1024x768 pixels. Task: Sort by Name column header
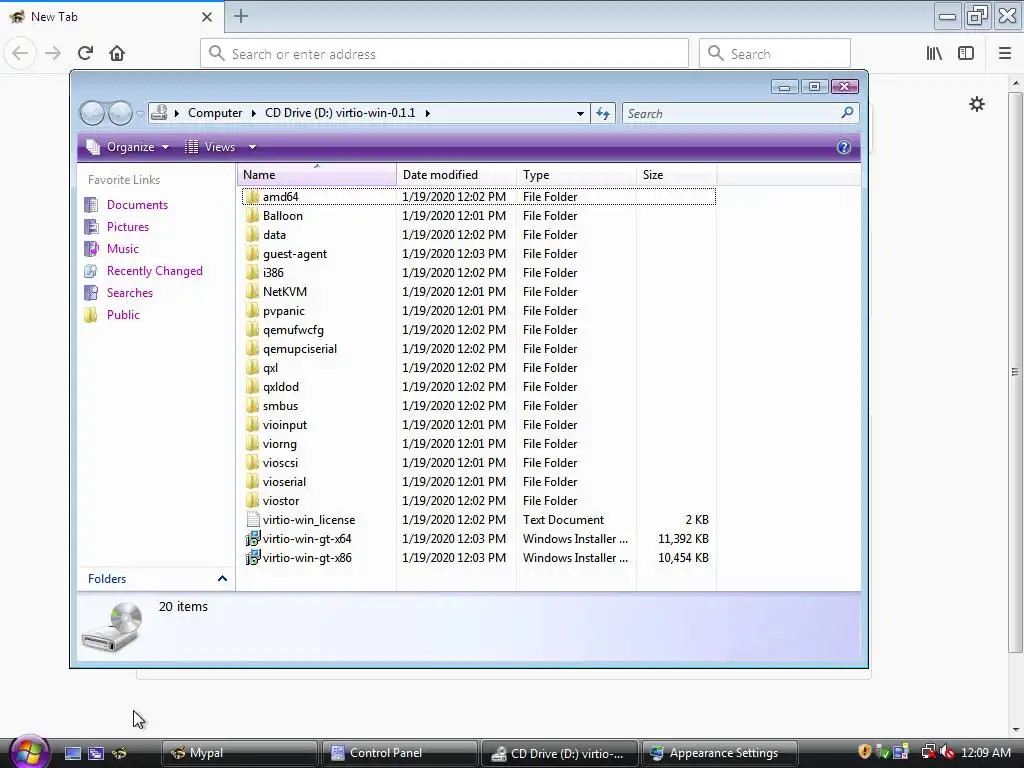(x=317, y=174)
